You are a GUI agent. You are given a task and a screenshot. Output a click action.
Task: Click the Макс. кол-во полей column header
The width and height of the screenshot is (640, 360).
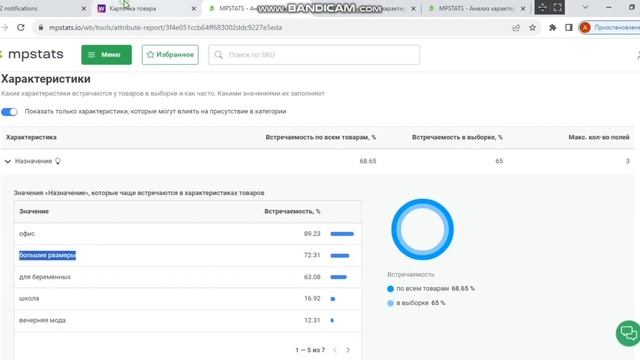(x=599, y=138)
